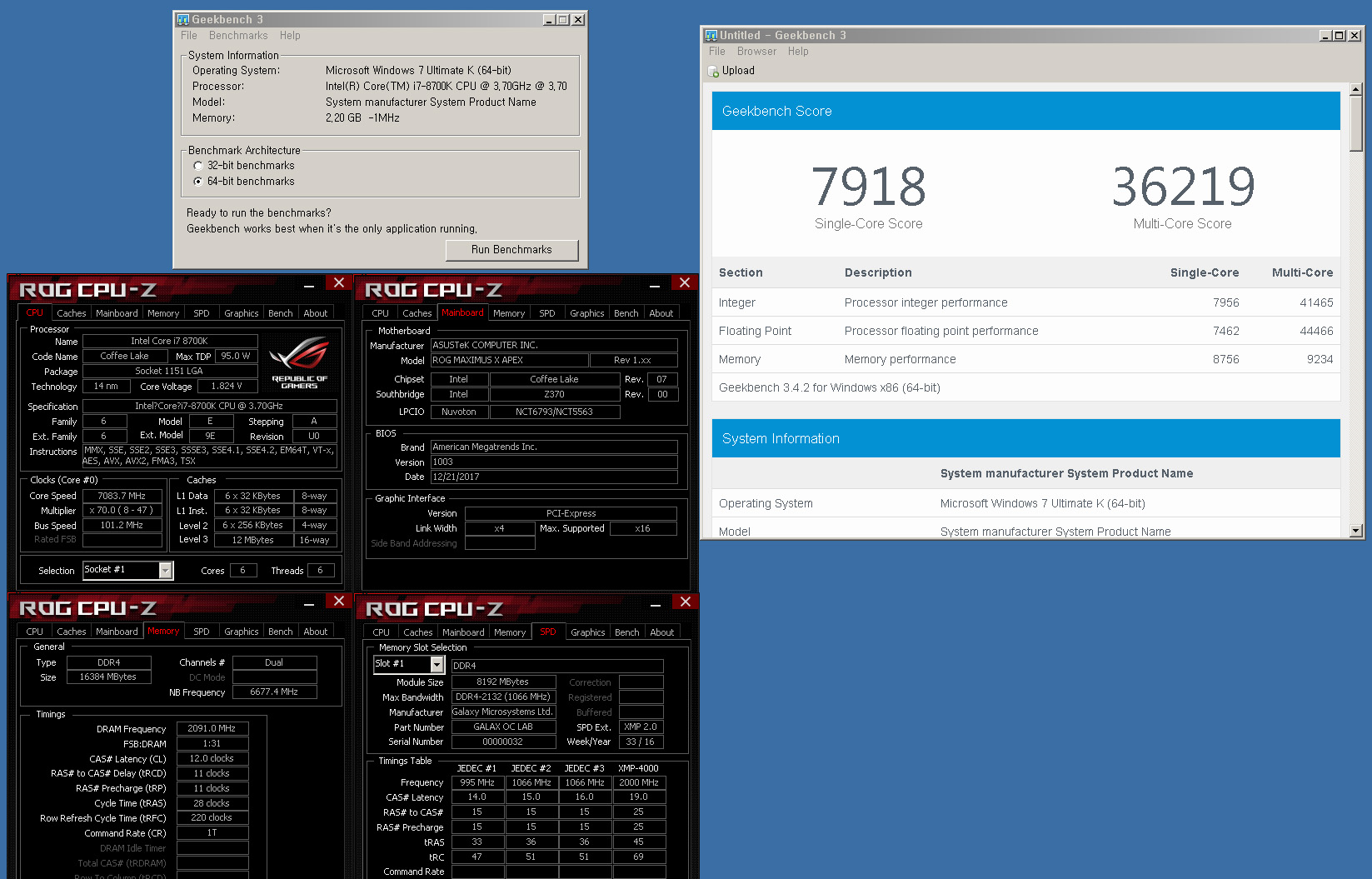Viewport: 1372px width, 879px height.
Task: Close the ROG CPU-Z CPU tab window
Action: [x=339, y=282]
